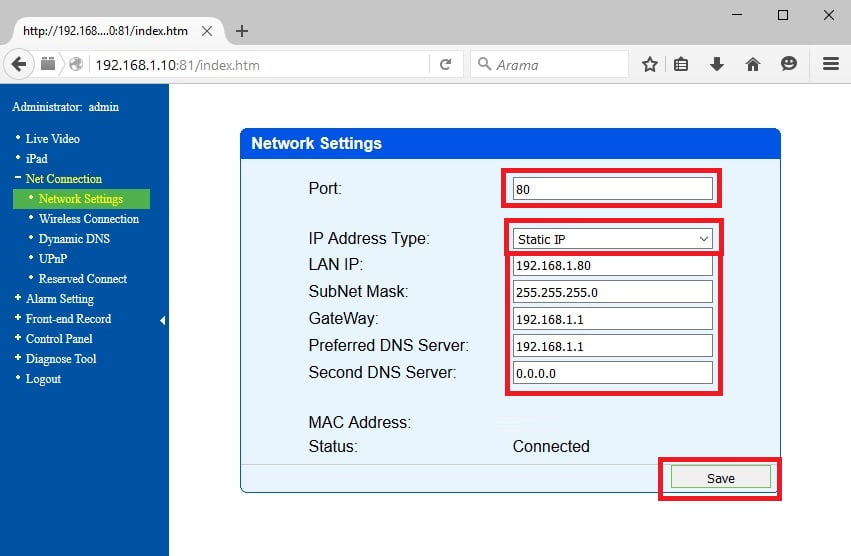Go to browser home page icon
Viewport: 851px width, 556px height.
coord(753,65)
